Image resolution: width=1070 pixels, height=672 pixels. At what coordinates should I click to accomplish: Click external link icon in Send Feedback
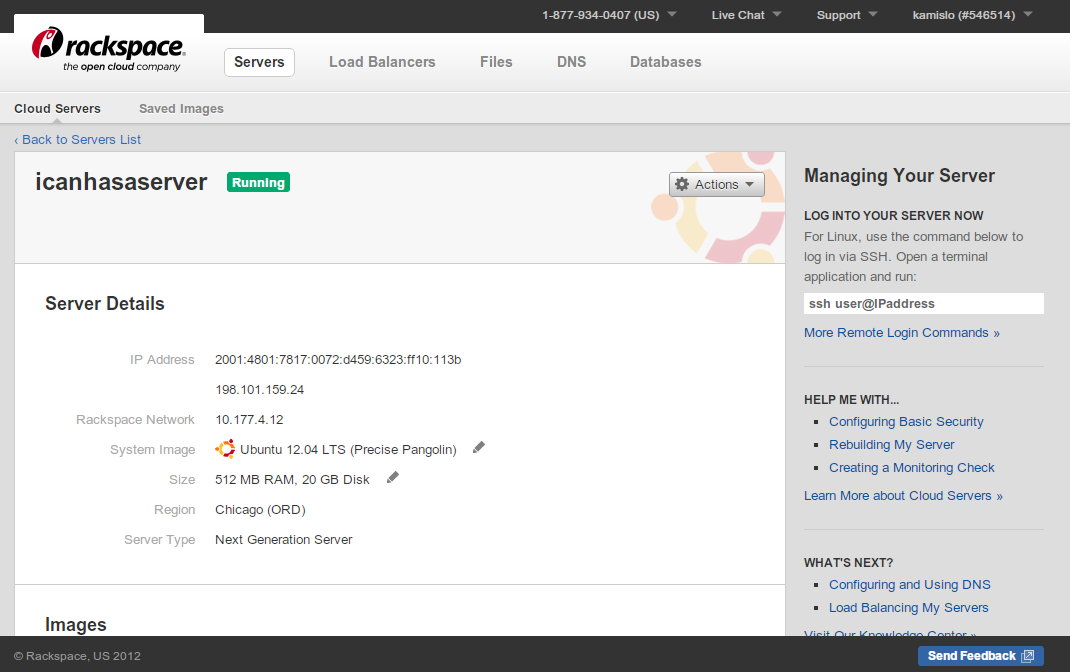pyautogui.click(x=1028, y=656)
